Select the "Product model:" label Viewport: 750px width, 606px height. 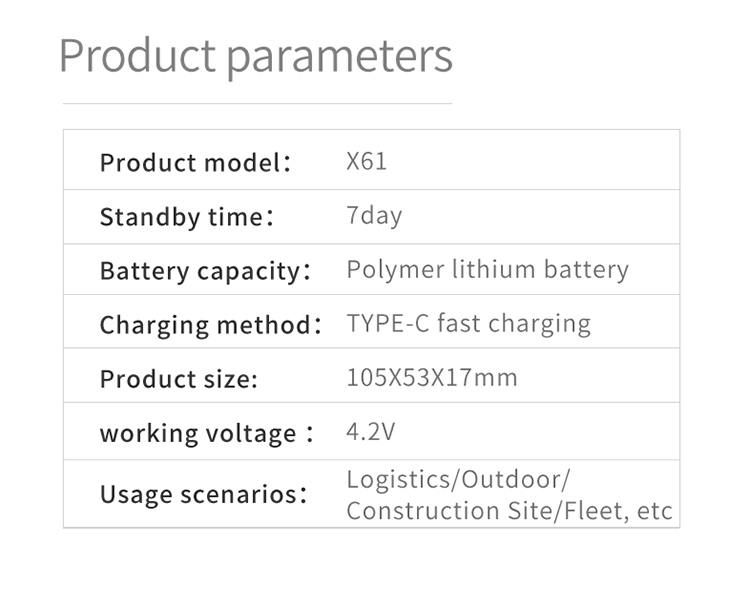point(195,162)
